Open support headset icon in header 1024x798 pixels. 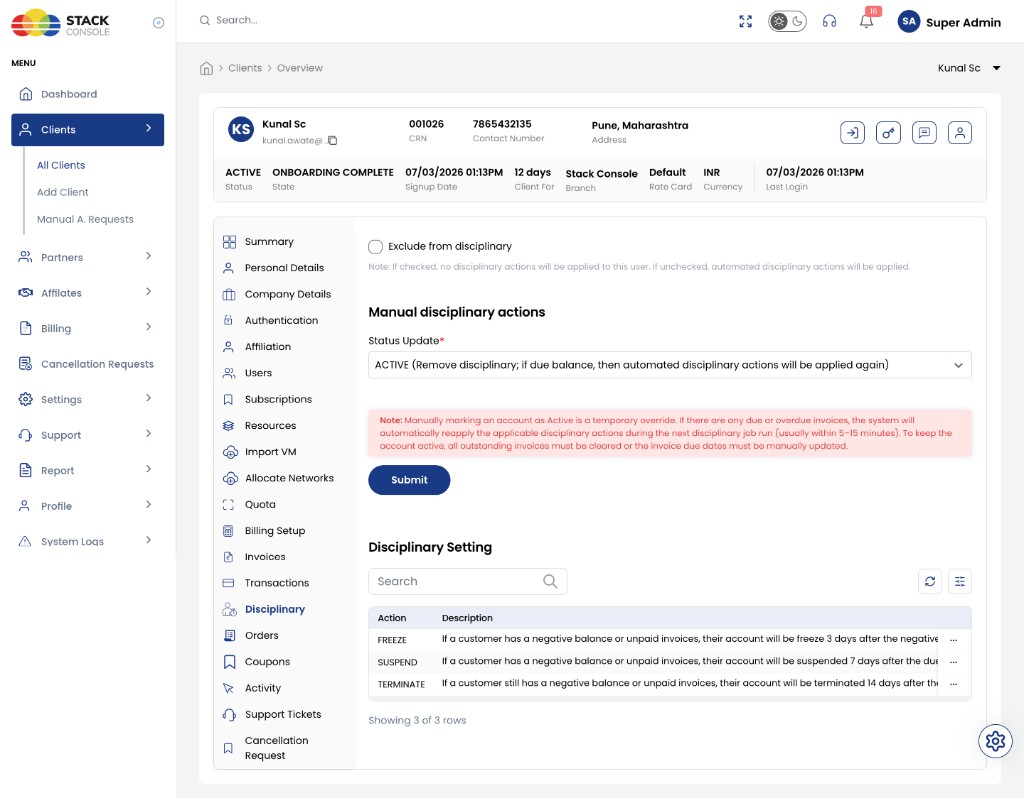(829, 22)
